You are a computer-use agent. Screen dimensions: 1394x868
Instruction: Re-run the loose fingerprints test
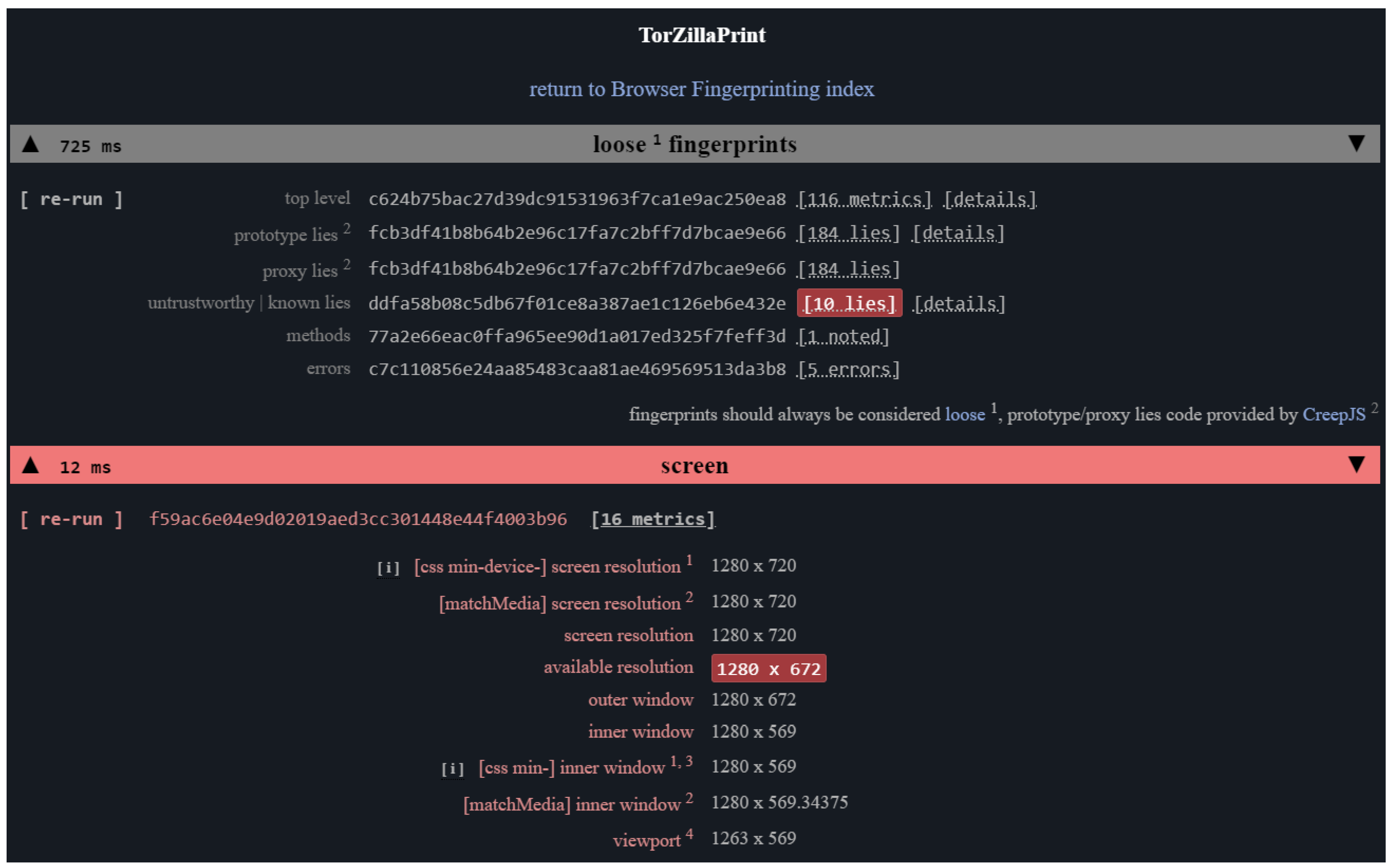point(71,200)
